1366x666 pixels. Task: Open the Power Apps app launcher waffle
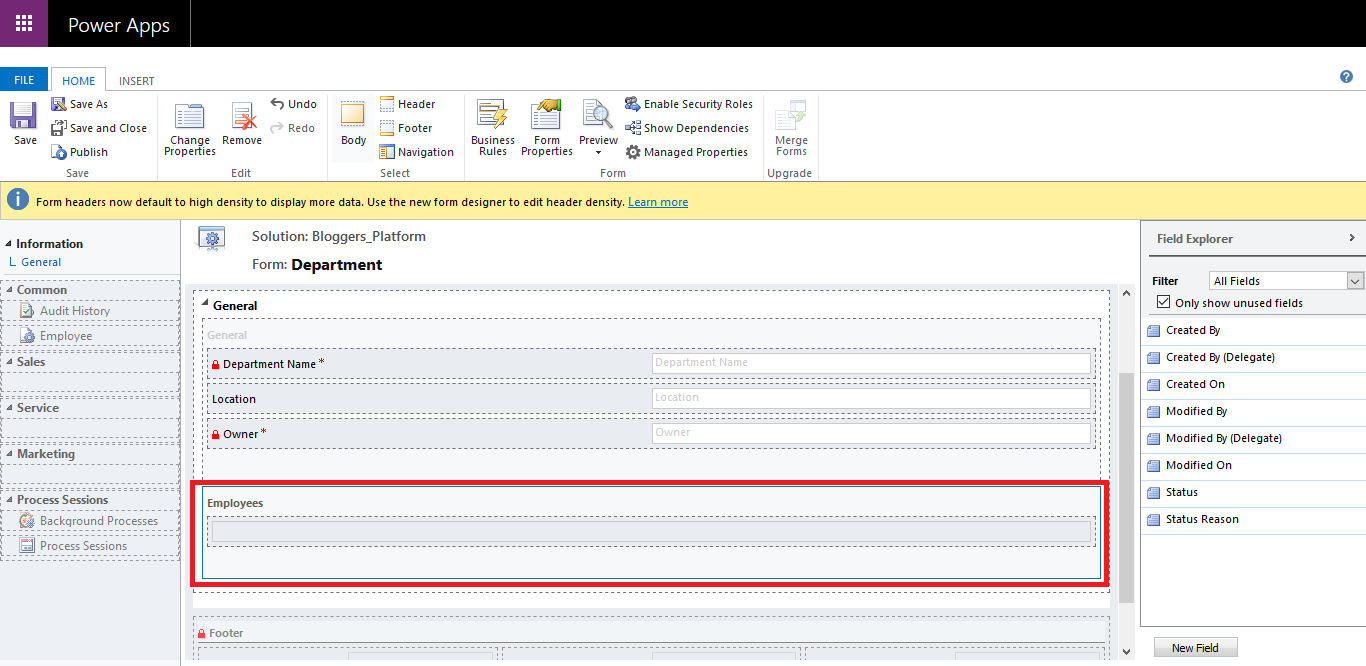(22, 22)
